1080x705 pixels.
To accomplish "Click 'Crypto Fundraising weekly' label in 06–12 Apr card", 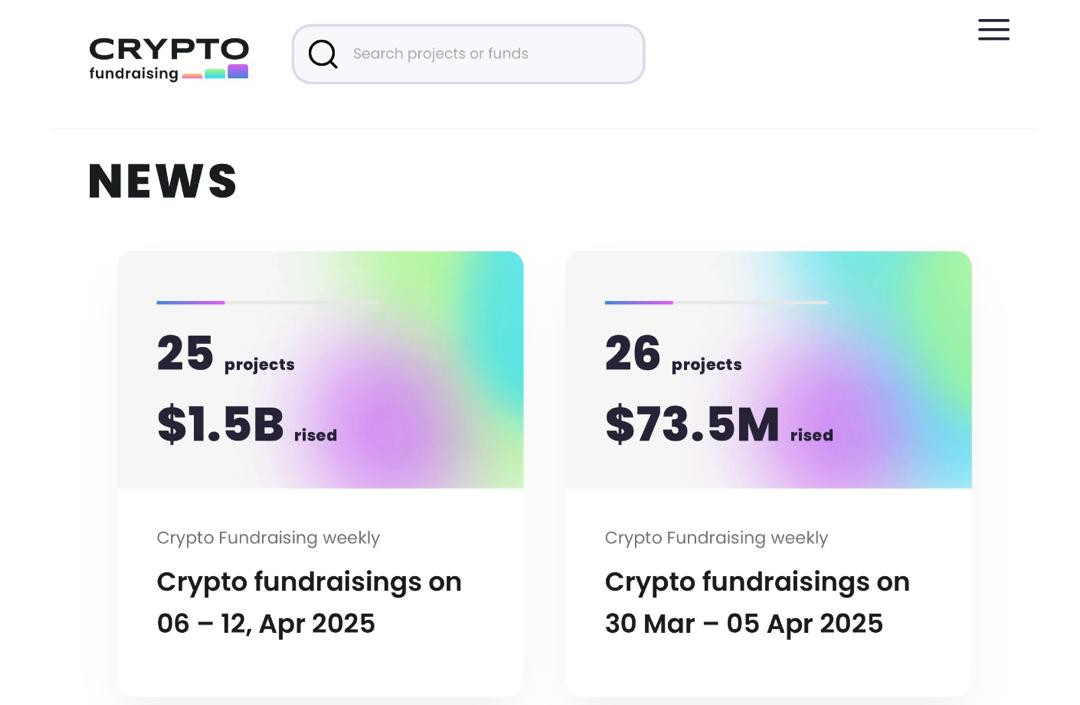I will coord(268,538).
